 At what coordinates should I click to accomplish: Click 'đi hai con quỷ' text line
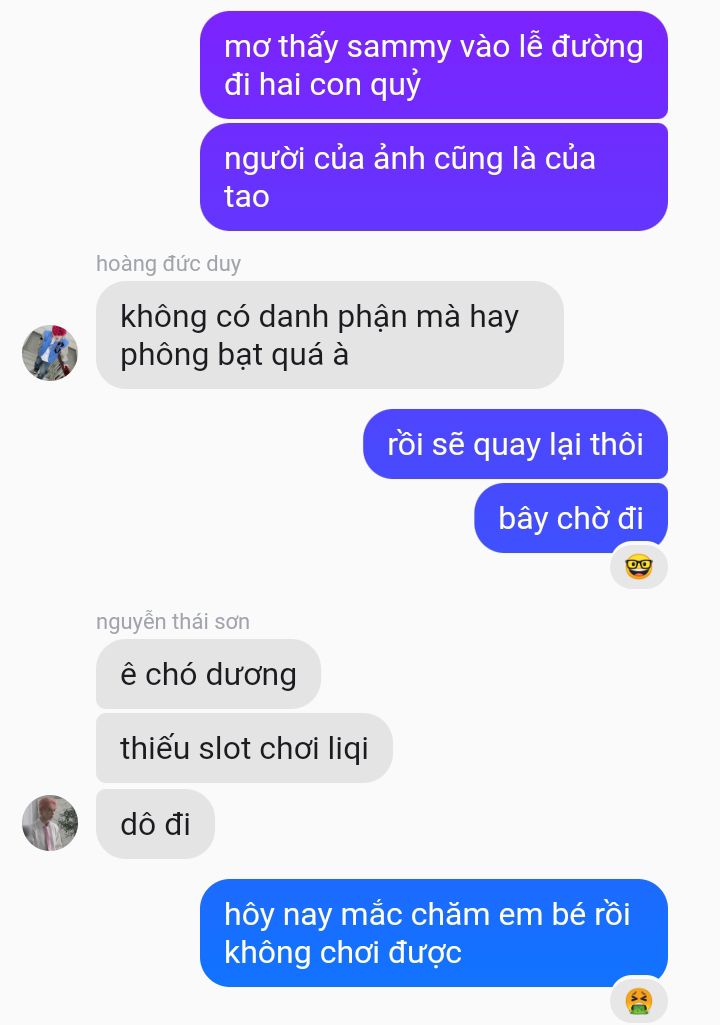(322, 86)
